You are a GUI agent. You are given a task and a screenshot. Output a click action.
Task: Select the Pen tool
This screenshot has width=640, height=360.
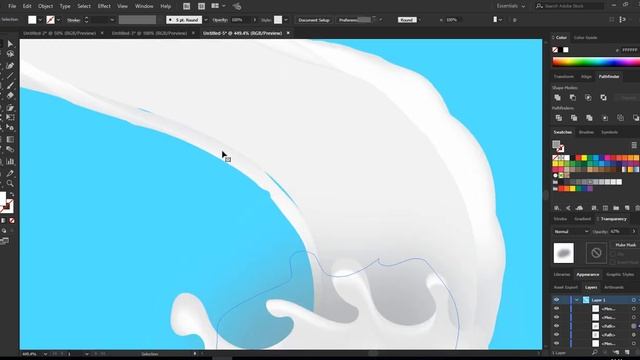tap(10, 65)
